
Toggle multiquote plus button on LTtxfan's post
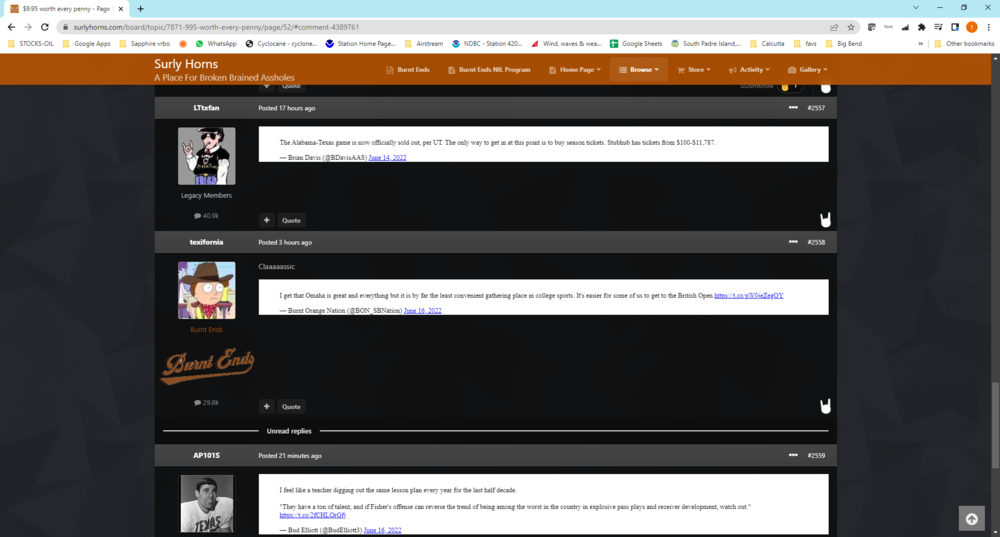(x=267, y=220)
